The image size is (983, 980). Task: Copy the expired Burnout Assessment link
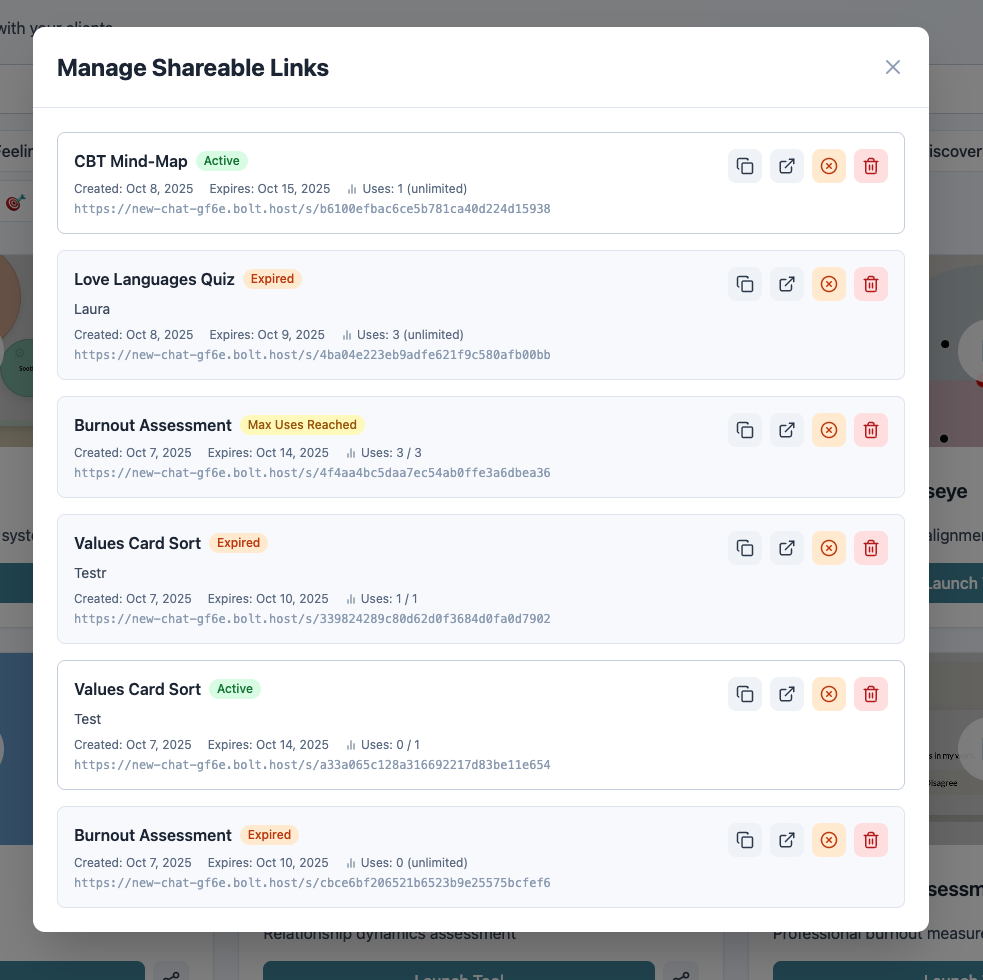[745, 840]
